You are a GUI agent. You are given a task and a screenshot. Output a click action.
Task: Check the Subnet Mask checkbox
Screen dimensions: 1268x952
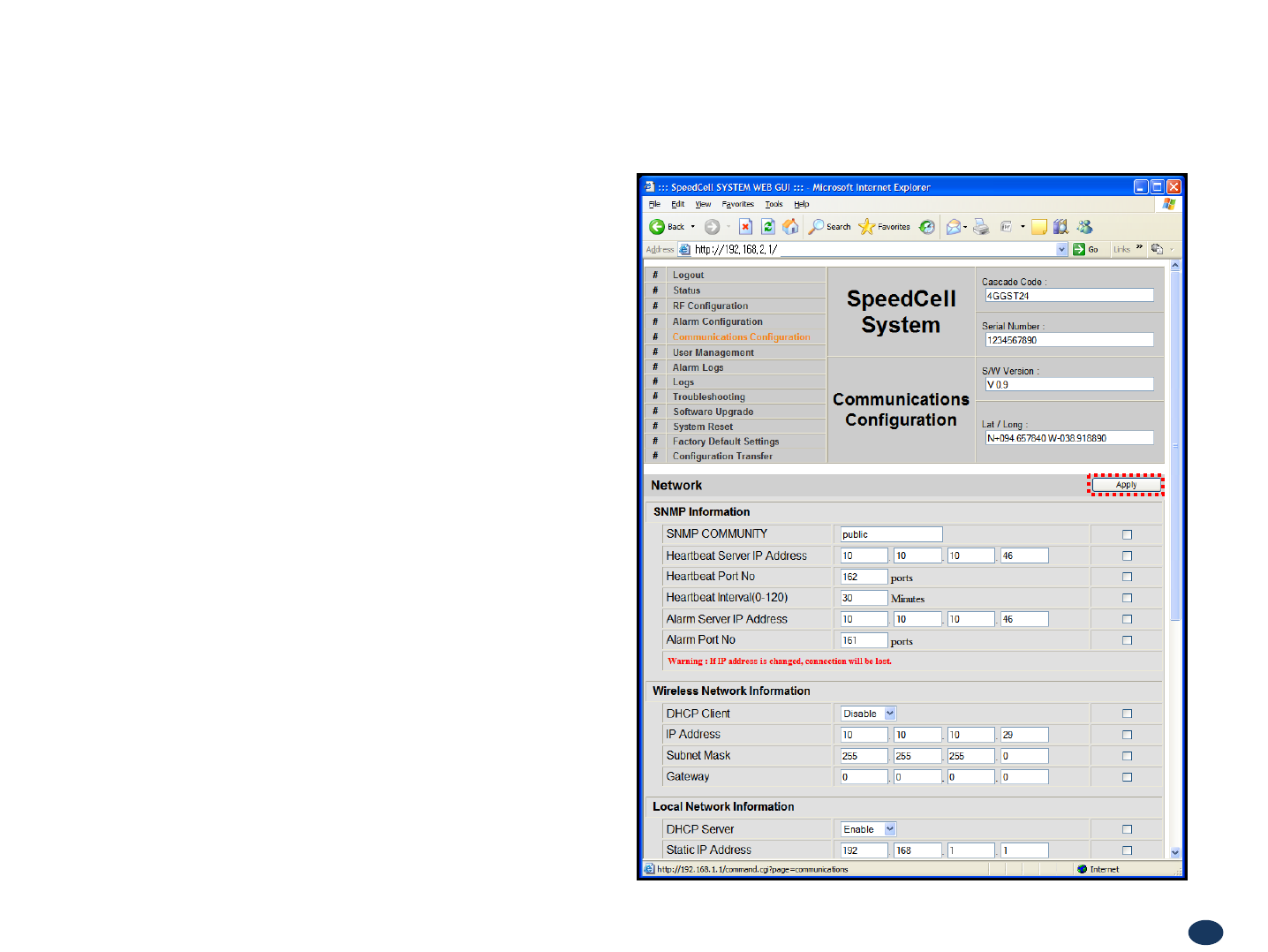point(1127,756)
